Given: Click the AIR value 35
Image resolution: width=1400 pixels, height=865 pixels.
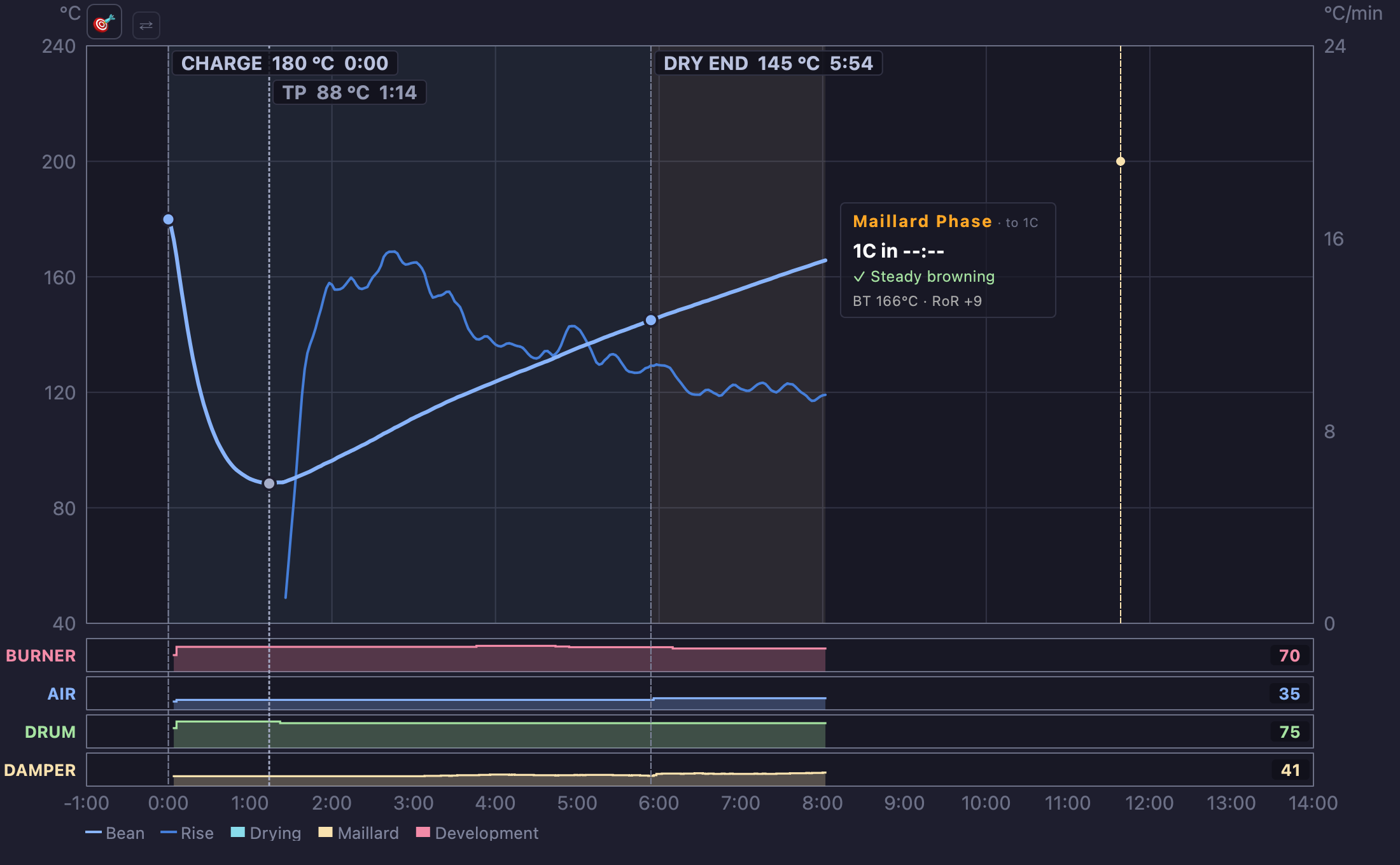Looking at the screenshot, I should (1289, 694).
